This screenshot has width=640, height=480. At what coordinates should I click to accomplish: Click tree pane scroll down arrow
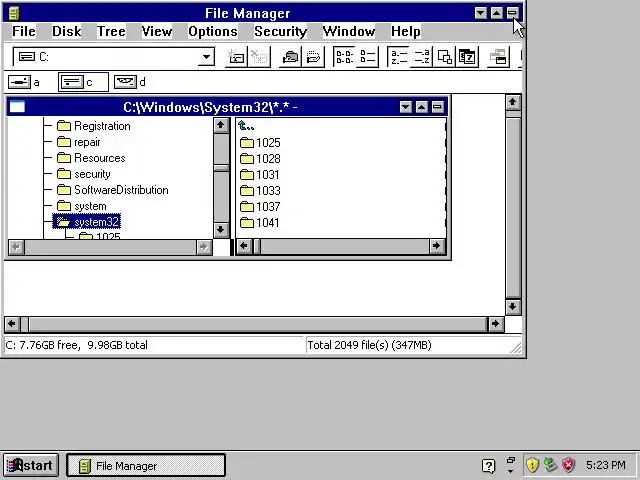[x=221, y=230]
